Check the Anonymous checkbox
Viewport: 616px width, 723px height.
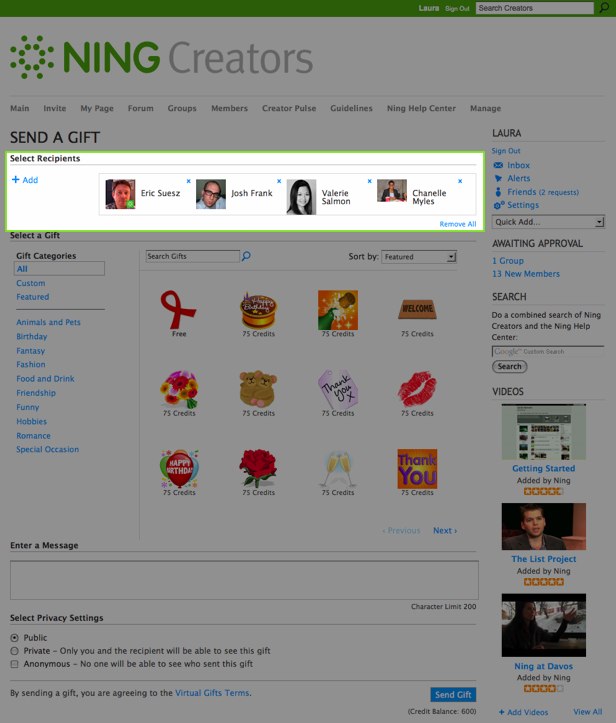click(15, 664)
